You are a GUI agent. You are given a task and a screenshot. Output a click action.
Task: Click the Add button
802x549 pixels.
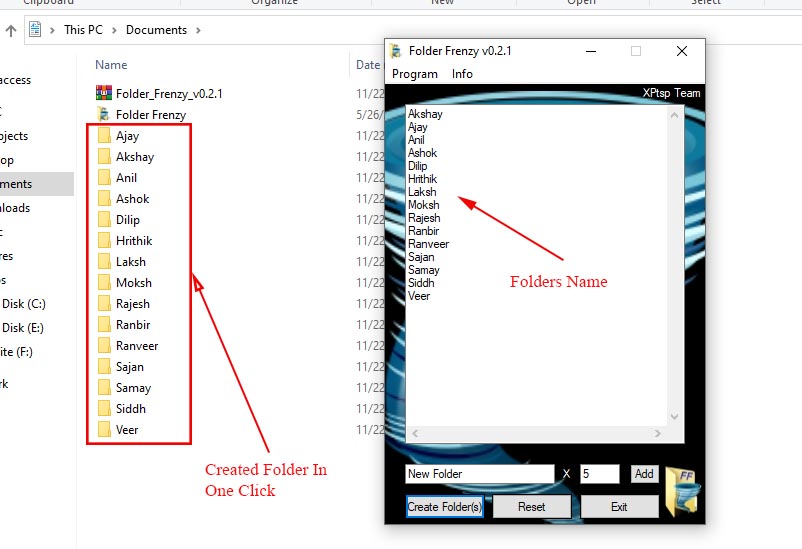coord(644,474)
